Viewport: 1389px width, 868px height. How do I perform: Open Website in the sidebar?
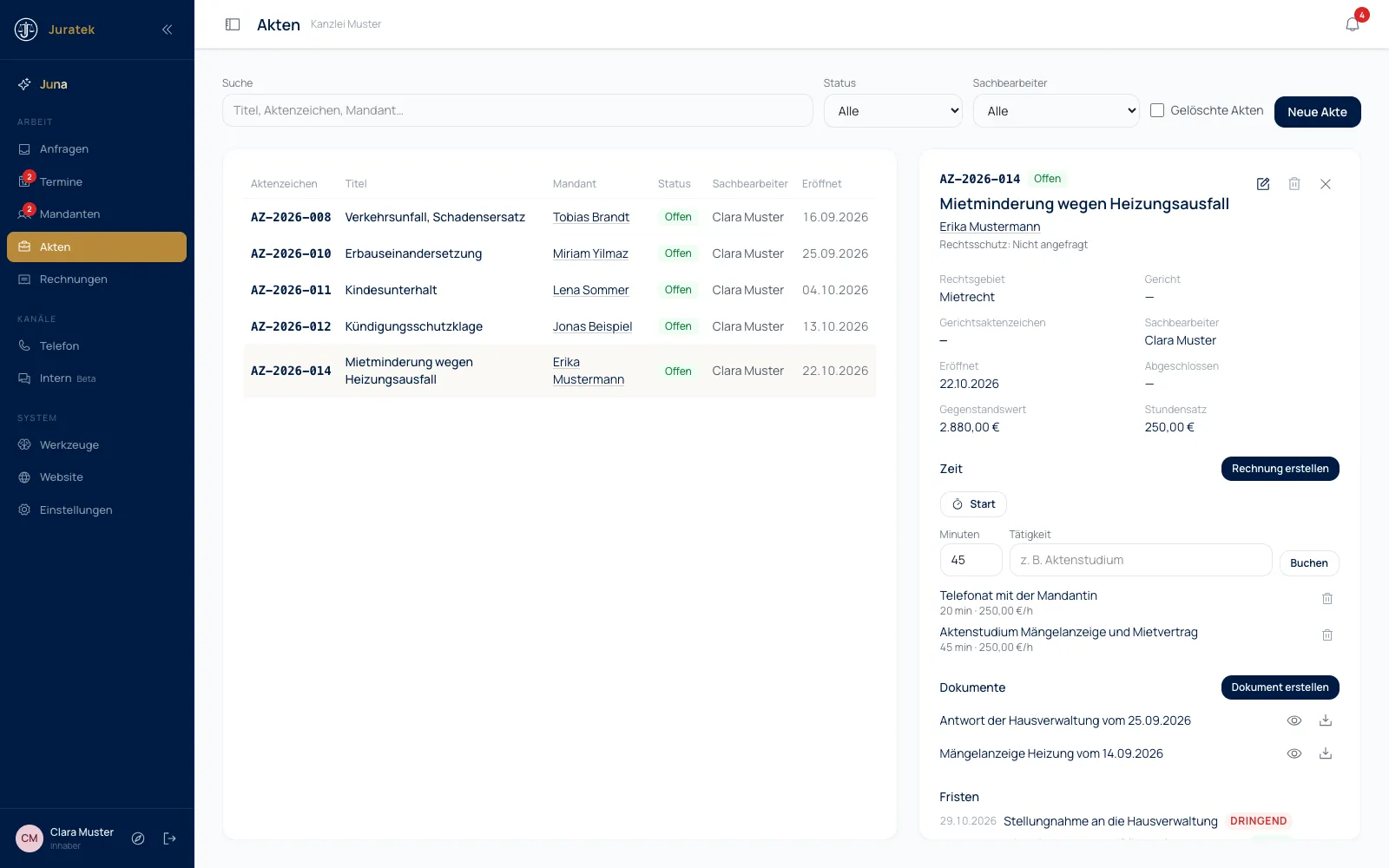96,477
